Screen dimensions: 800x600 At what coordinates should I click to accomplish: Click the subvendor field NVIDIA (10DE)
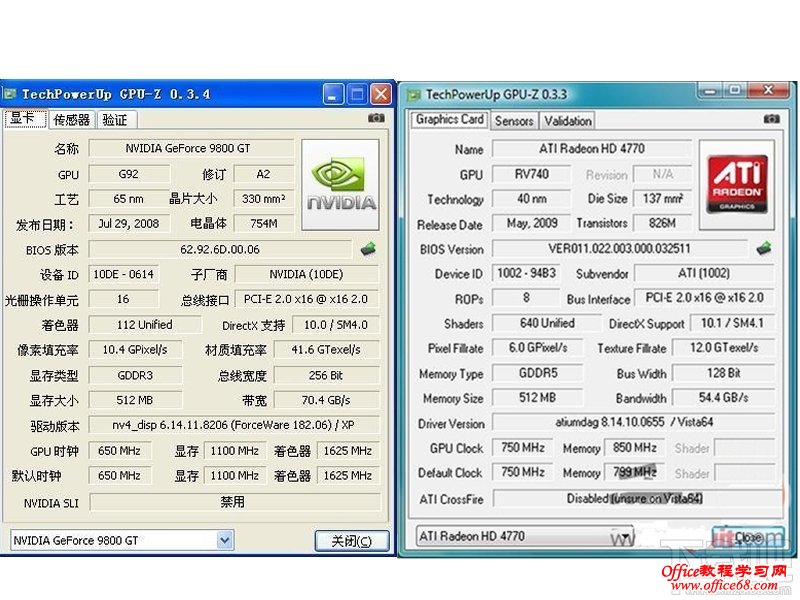[306, 274]
